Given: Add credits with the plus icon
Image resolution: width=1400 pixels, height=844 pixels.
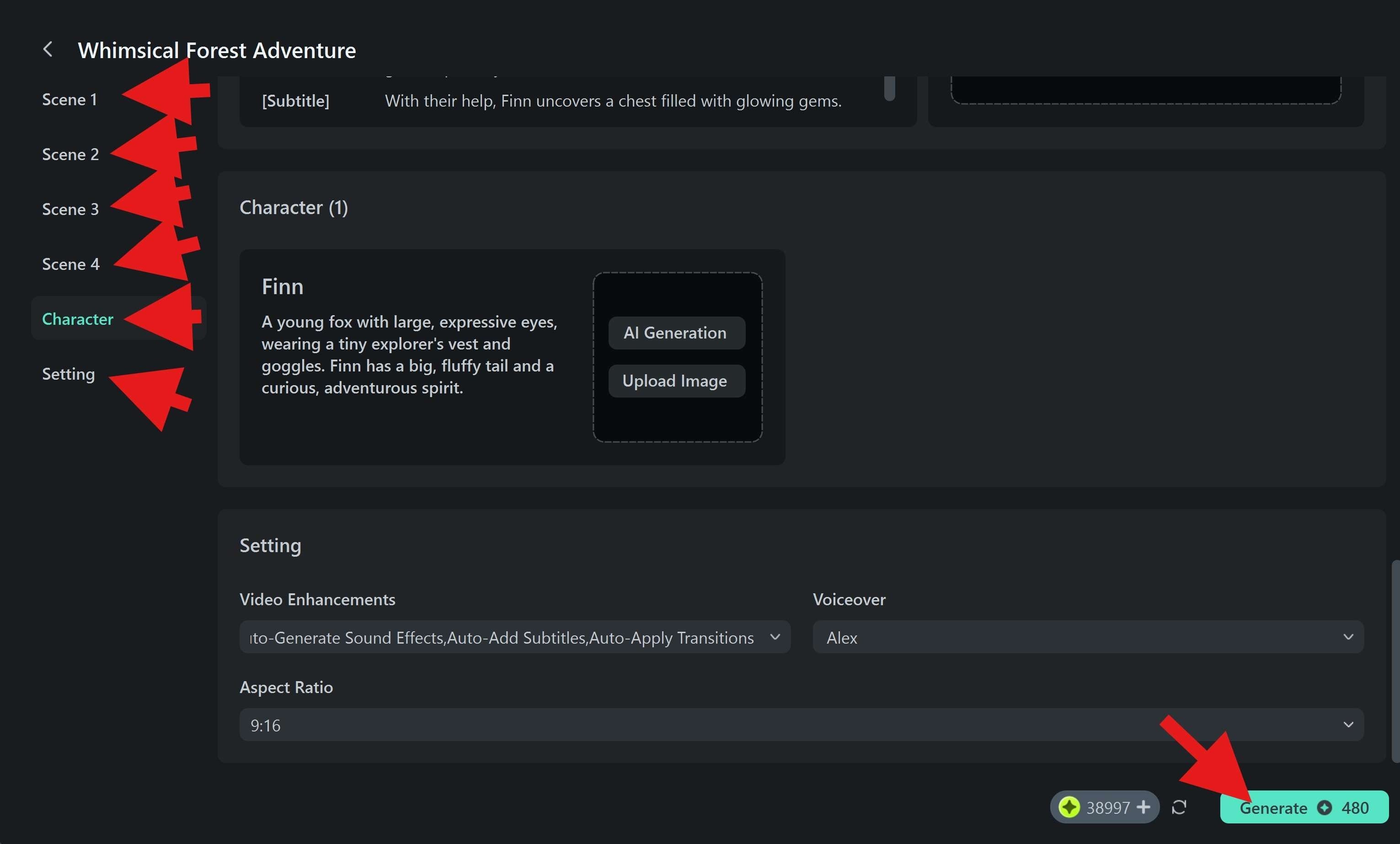Looking at the screenshot, I should (1143, 807).
